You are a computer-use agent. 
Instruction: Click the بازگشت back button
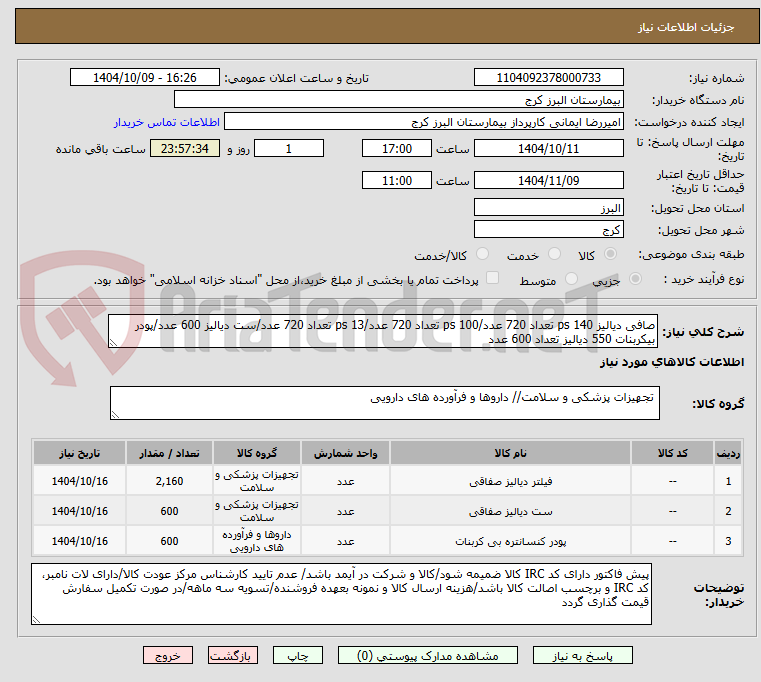click(232, 655)
